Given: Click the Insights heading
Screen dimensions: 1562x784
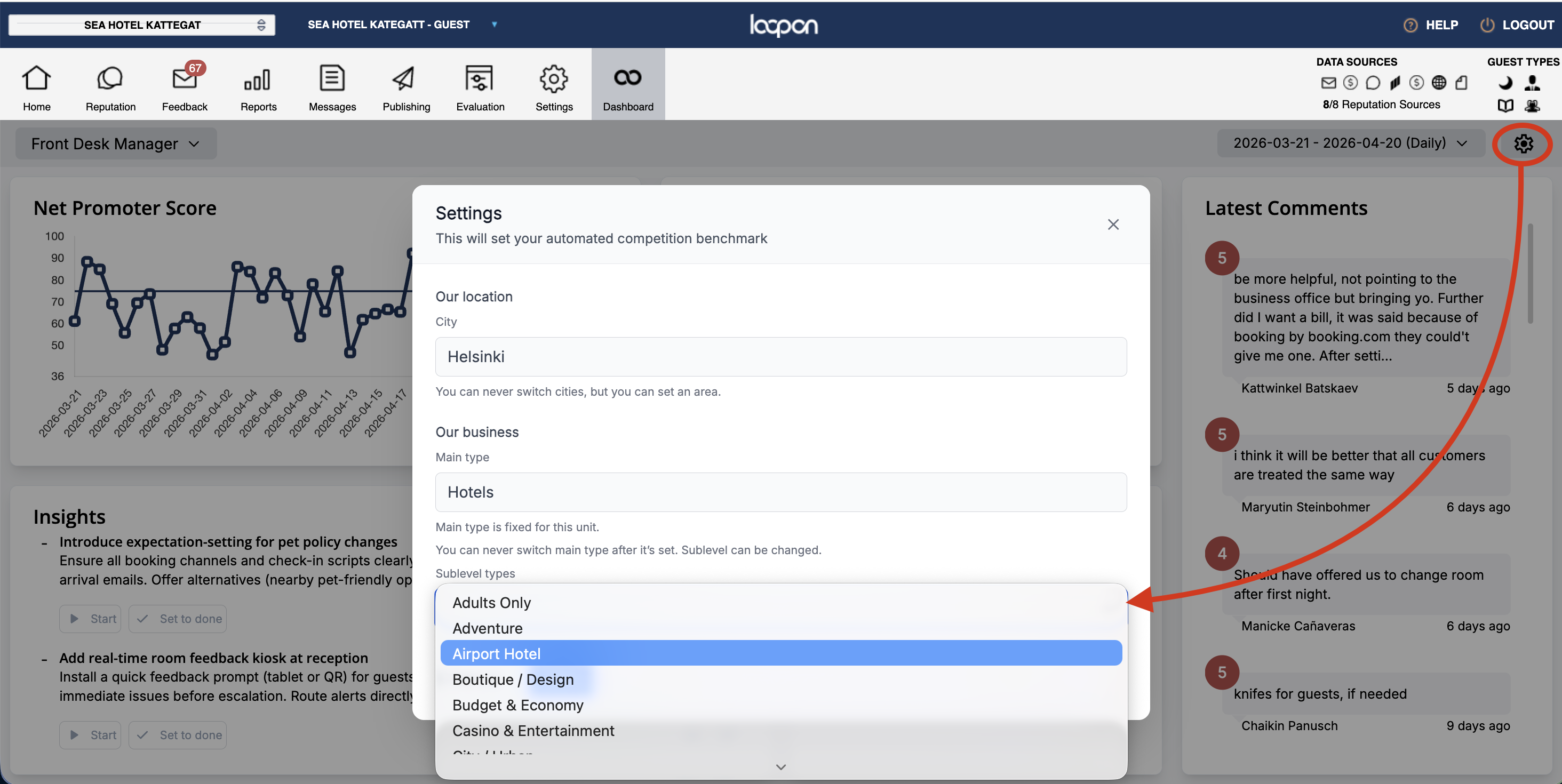Looking at the screenshot, I should [69, 517].
